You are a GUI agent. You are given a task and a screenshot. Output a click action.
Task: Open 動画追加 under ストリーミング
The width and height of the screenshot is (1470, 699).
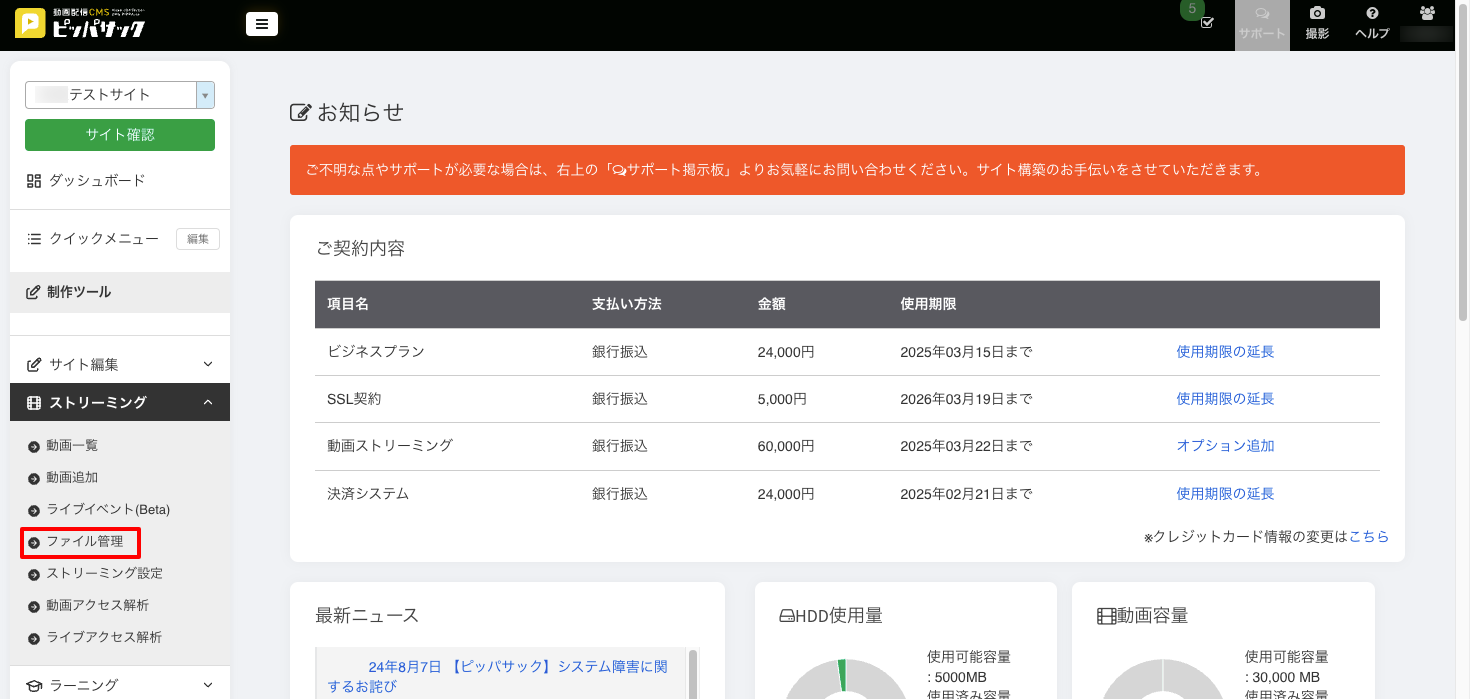(x=72, y=477)
